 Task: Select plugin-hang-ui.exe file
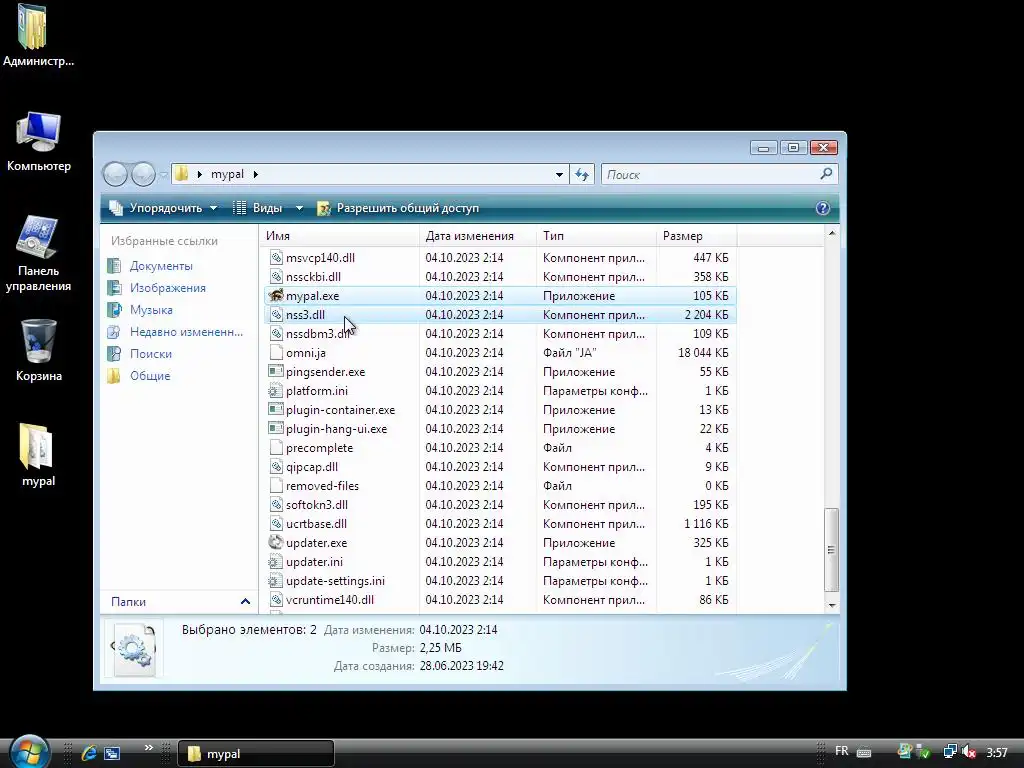point(336,429)
